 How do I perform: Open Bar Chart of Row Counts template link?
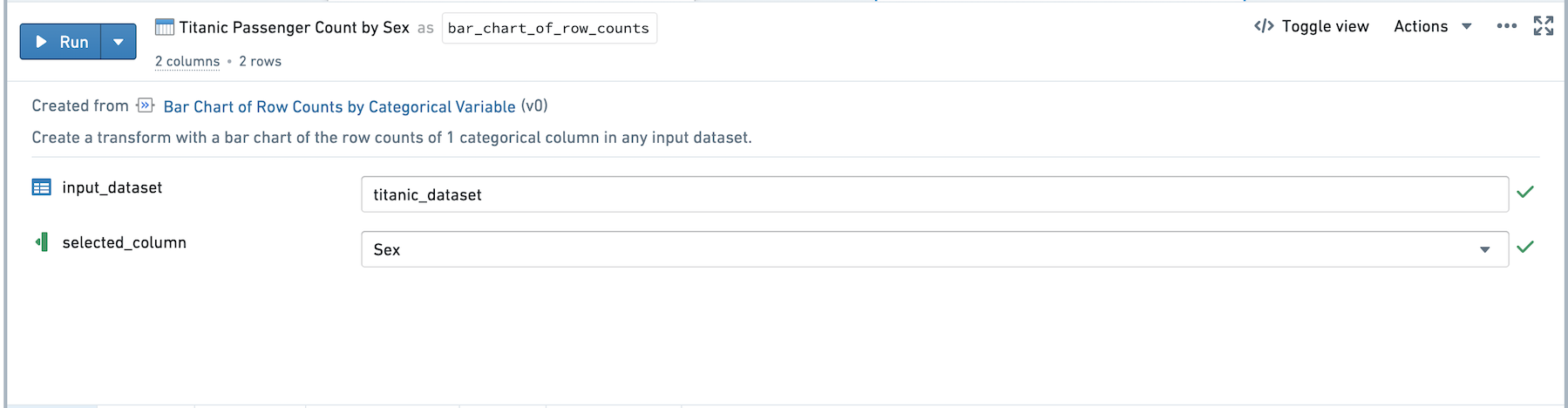click(x=339, y=106)
